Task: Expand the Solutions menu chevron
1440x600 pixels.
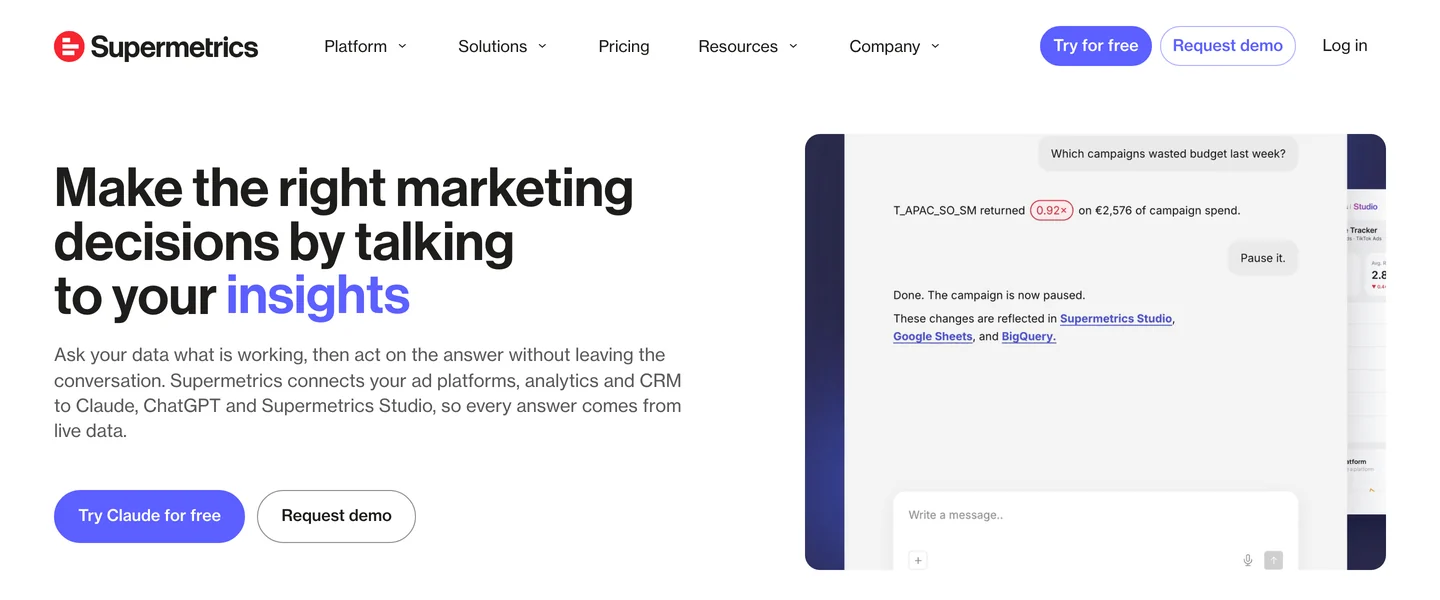Action: pyautogui.click(x=542, y=46)
